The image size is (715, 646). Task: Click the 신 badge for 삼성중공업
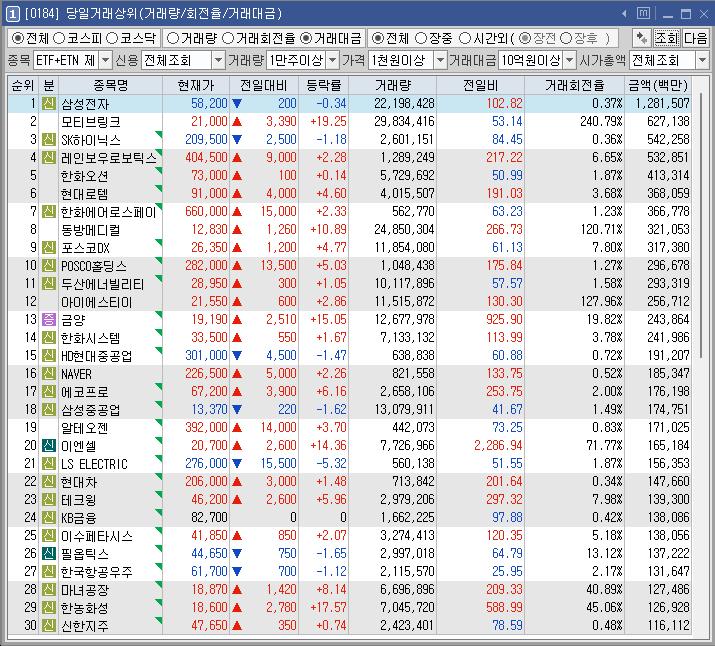(x=49, y=409)
